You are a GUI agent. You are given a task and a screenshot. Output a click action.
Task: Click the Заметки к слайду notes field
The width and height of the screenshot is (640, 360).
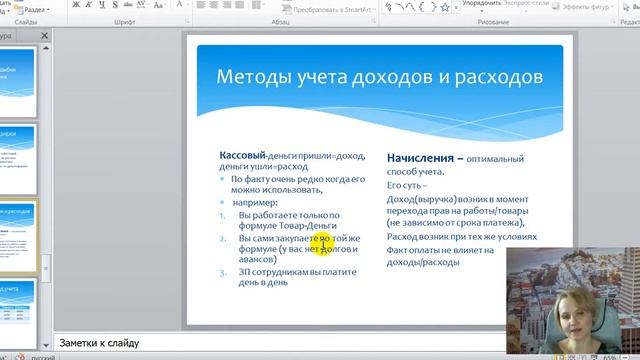[x=280, y=343]
